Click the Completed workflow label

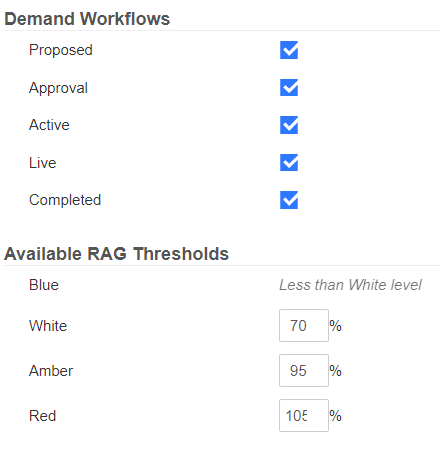click(65, 200)
